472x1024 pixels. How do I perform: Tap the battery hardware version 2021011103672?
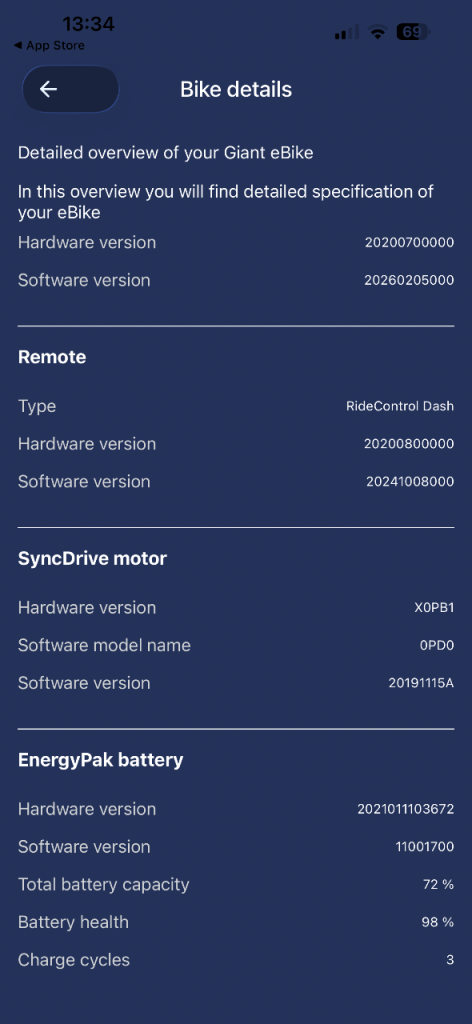(405, 809)
